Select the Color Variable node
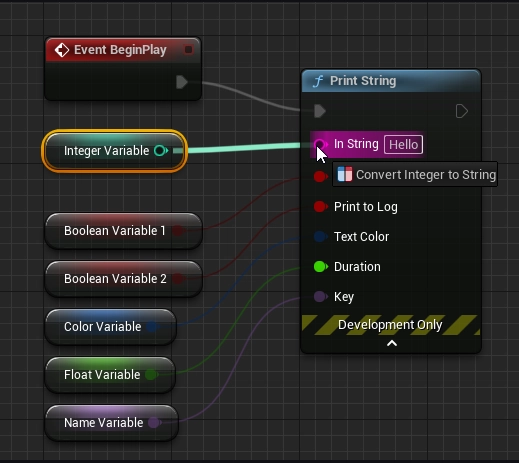The image size is (519, 463). 110,327
